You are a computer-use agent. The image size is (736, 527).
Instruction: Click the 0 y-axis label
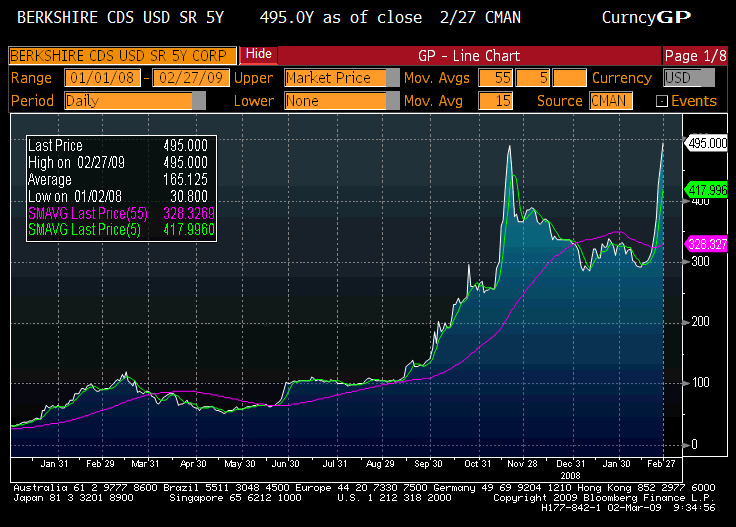695,444
